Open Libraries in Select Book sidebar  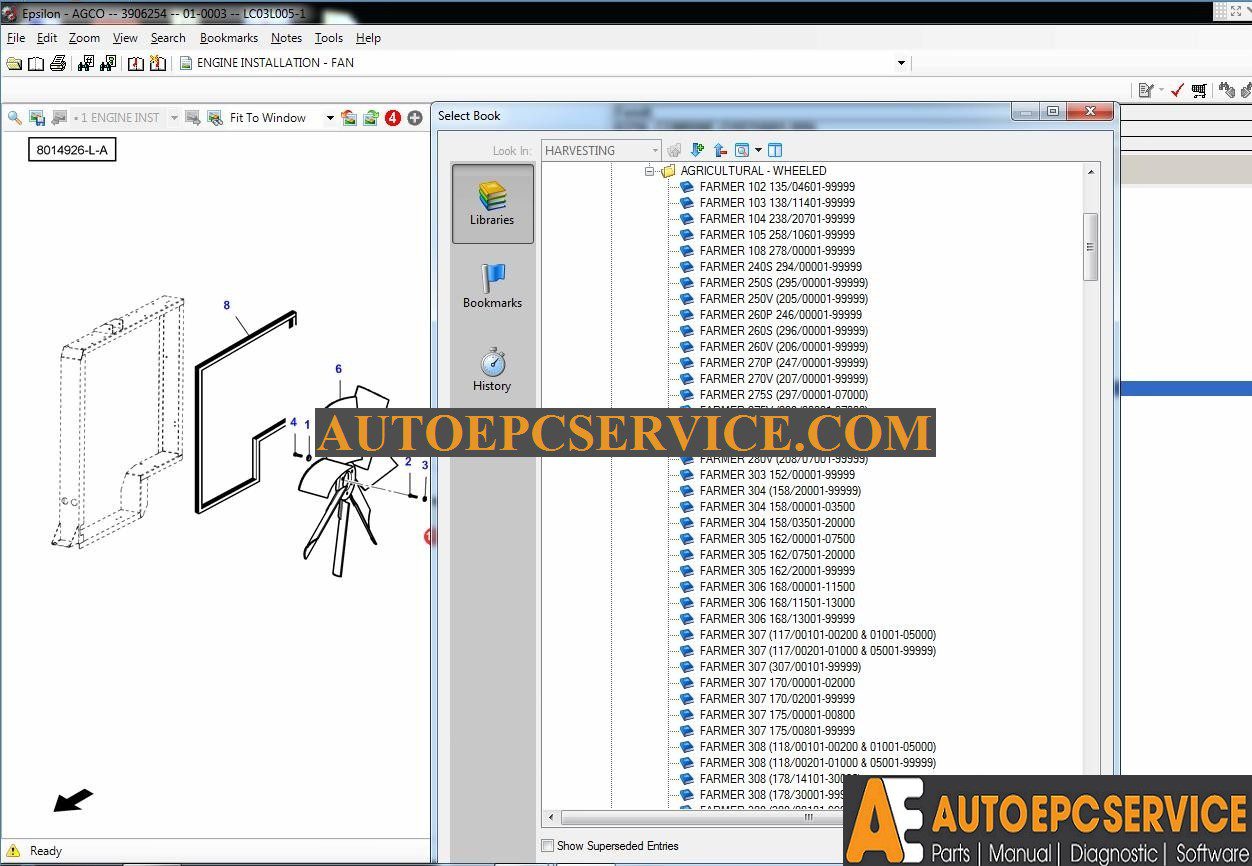click(492, 203)
